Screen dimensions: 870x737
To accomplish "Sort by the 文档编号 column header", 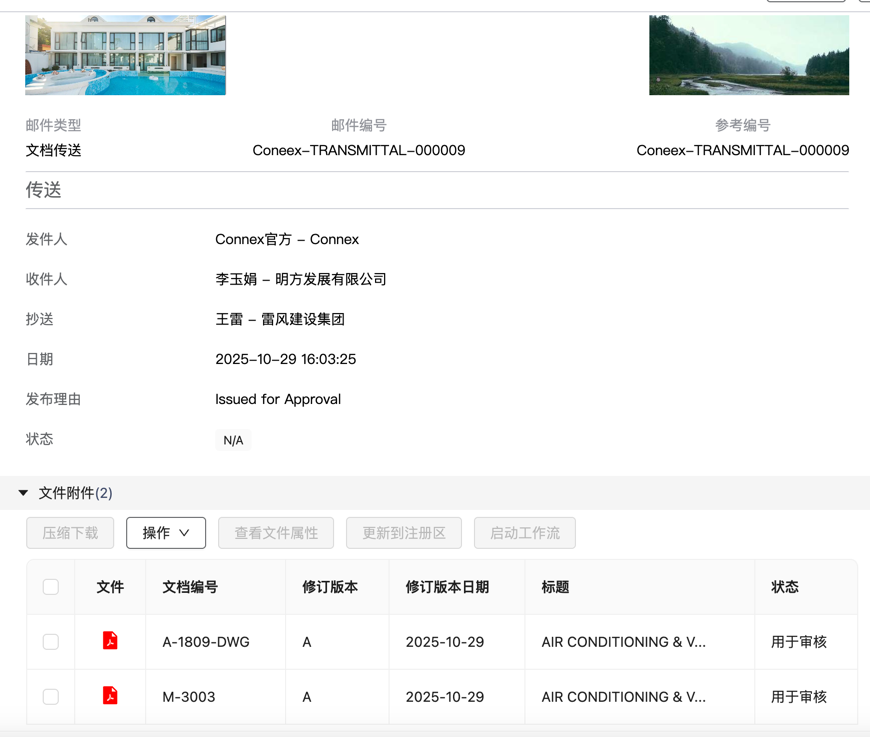I will pyautogui.click(x=190, y=587).
